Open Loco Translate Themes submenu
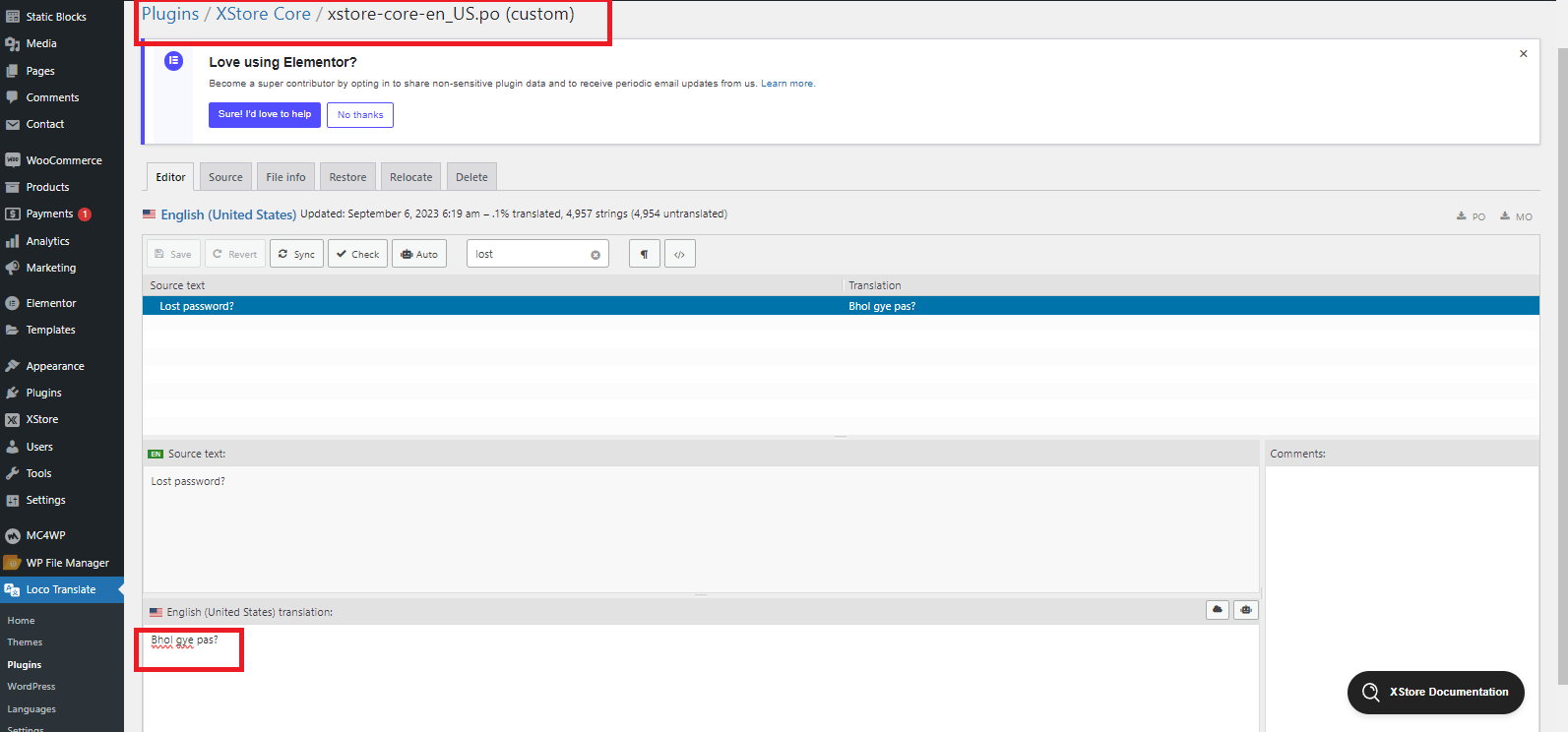1568x732 pixels. point(25,642)
